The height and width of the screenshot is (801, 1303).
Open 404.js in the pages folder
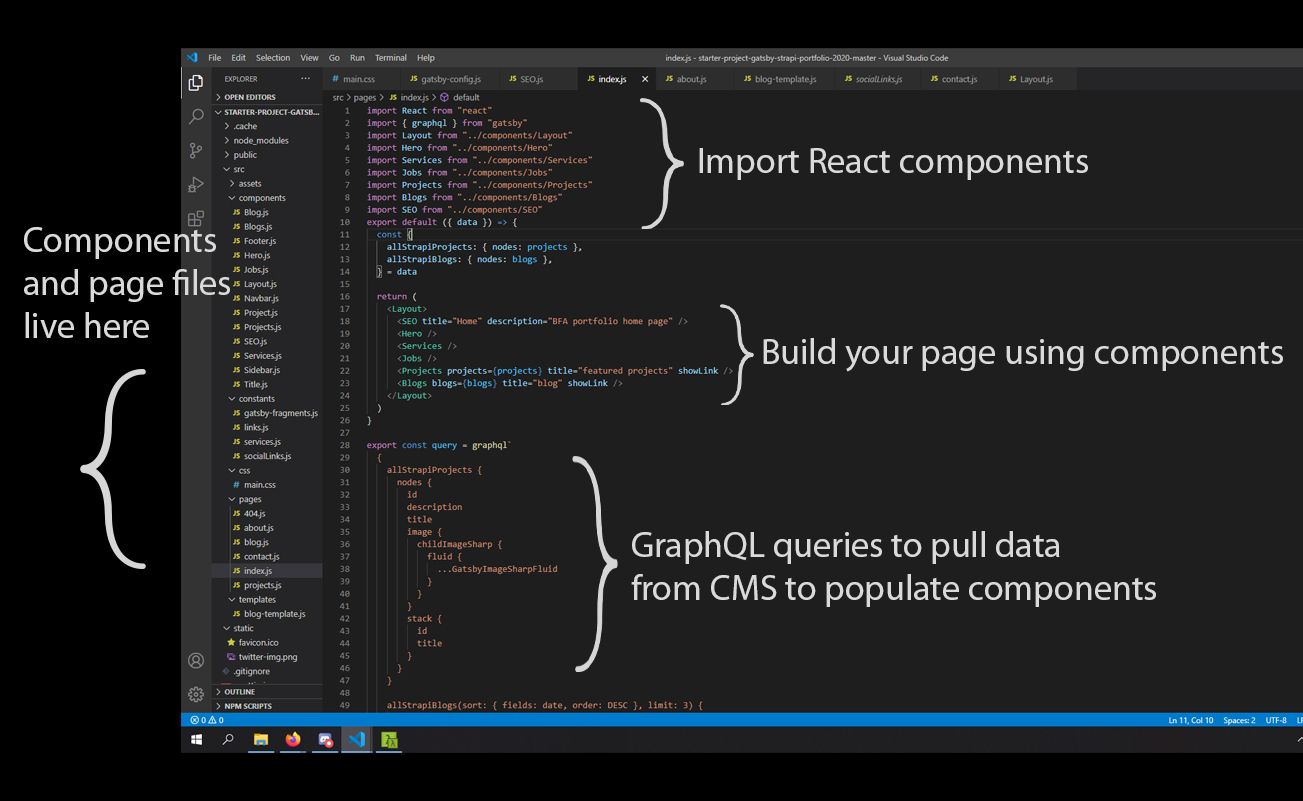(x=267, y=513)
